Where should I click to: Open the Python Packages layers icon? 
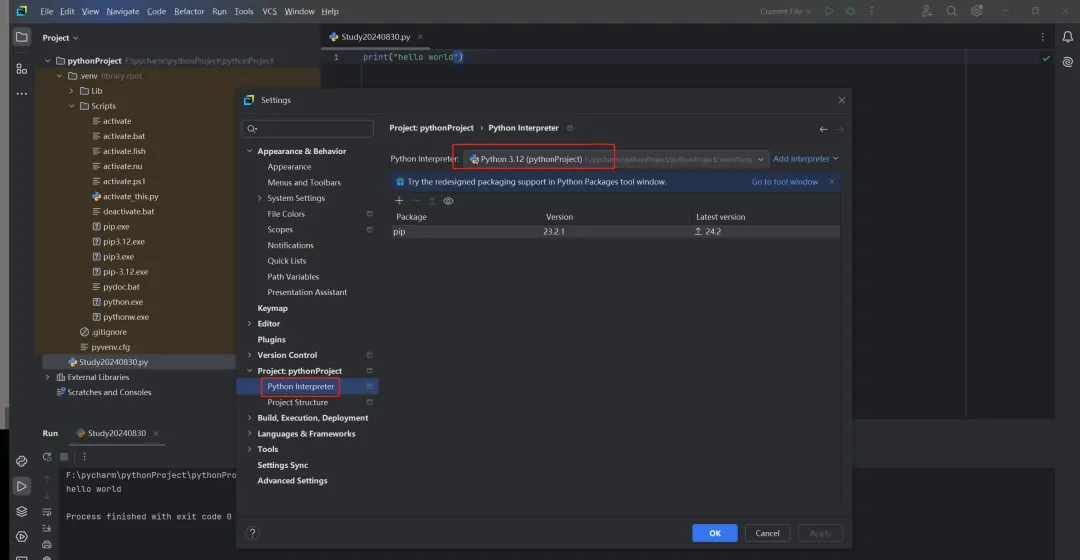click(x=21, y=511)
